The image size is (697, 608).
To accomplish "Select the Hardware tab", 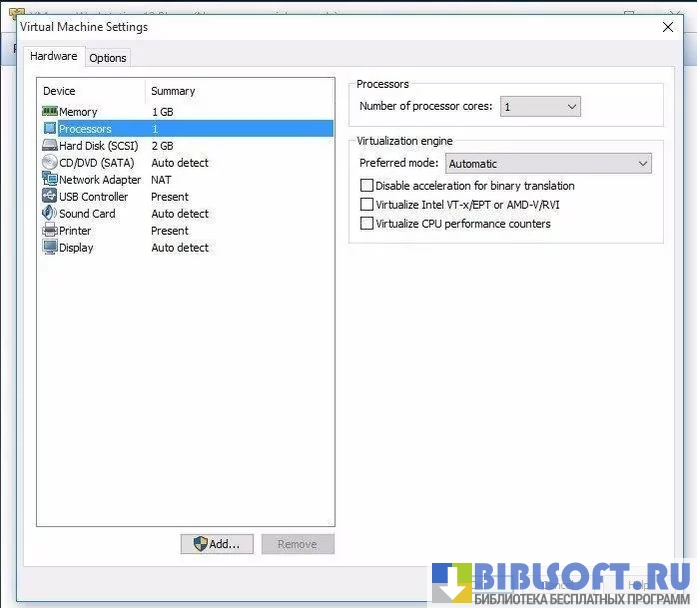I will click(54, 57).
